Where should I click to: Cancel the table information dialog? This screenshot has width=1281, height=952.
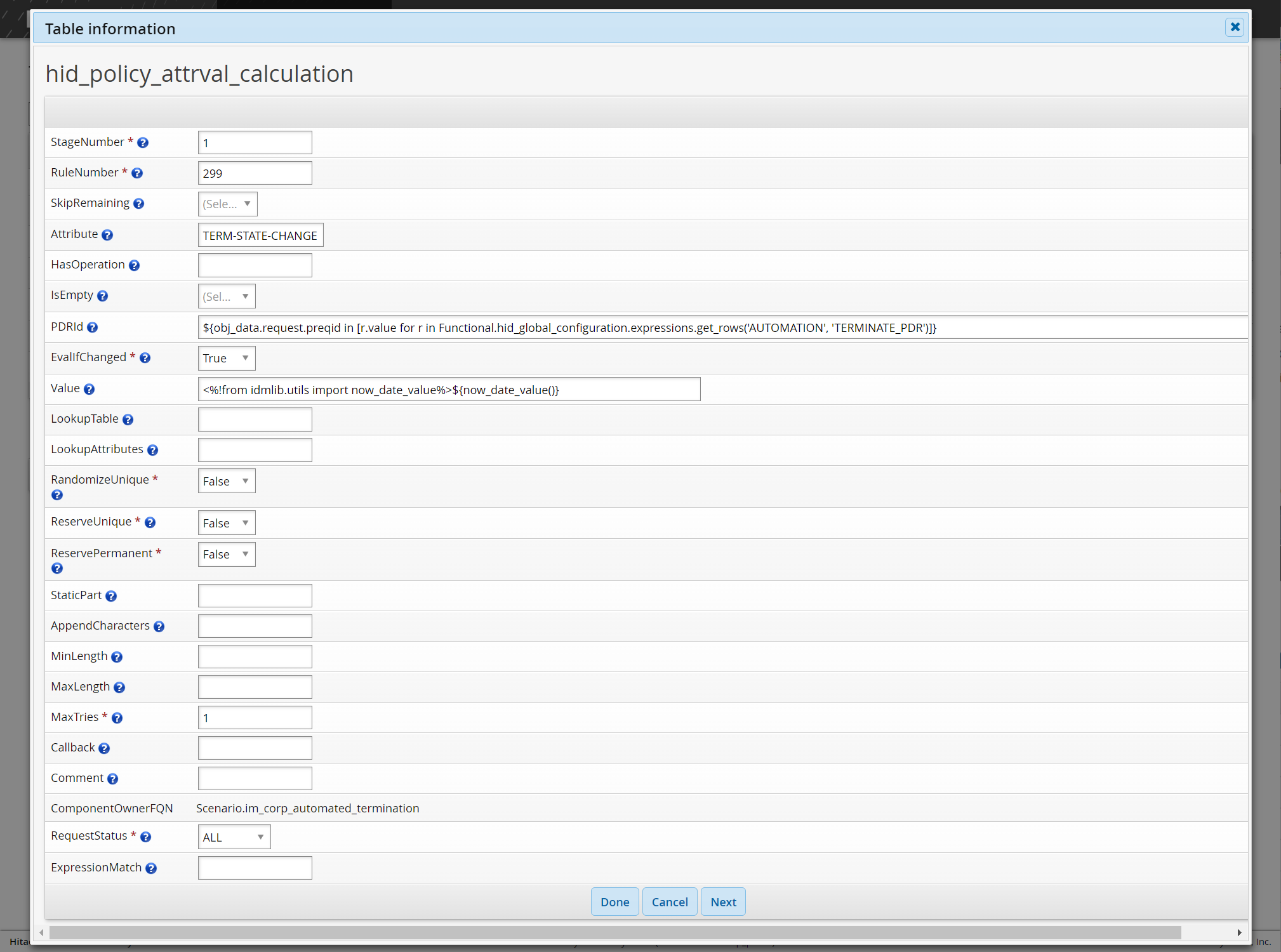click(x=669, y=902)
